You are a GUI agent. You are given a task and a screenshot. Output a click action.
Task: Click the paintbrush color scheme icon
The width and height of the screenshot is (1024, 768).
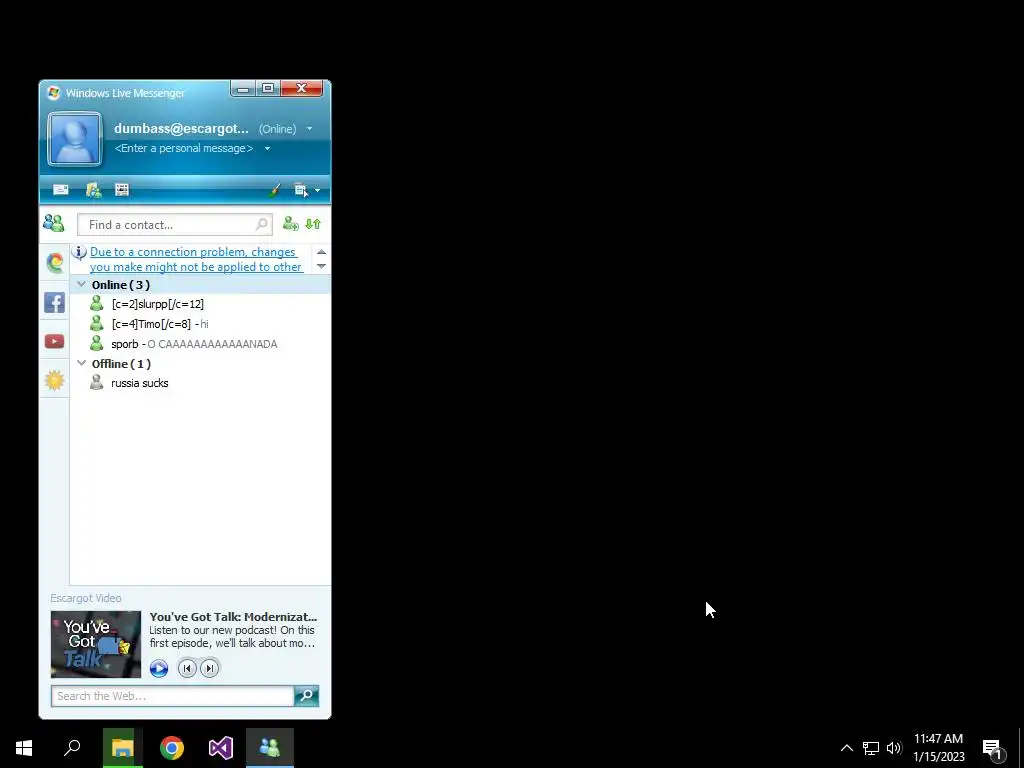274,190
